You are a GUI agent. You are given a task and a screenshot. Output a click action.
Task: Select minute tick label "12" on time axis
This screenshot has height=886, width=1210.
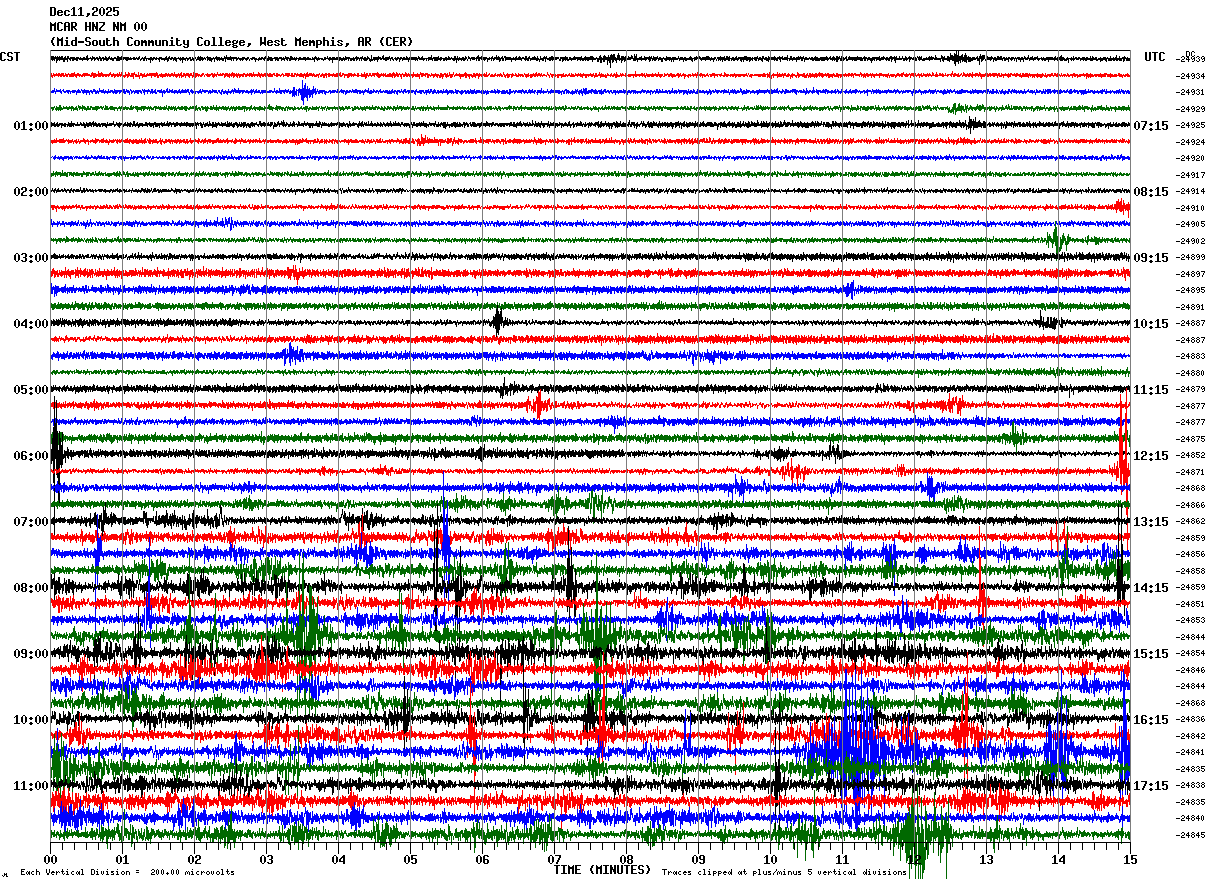(914, 859)
